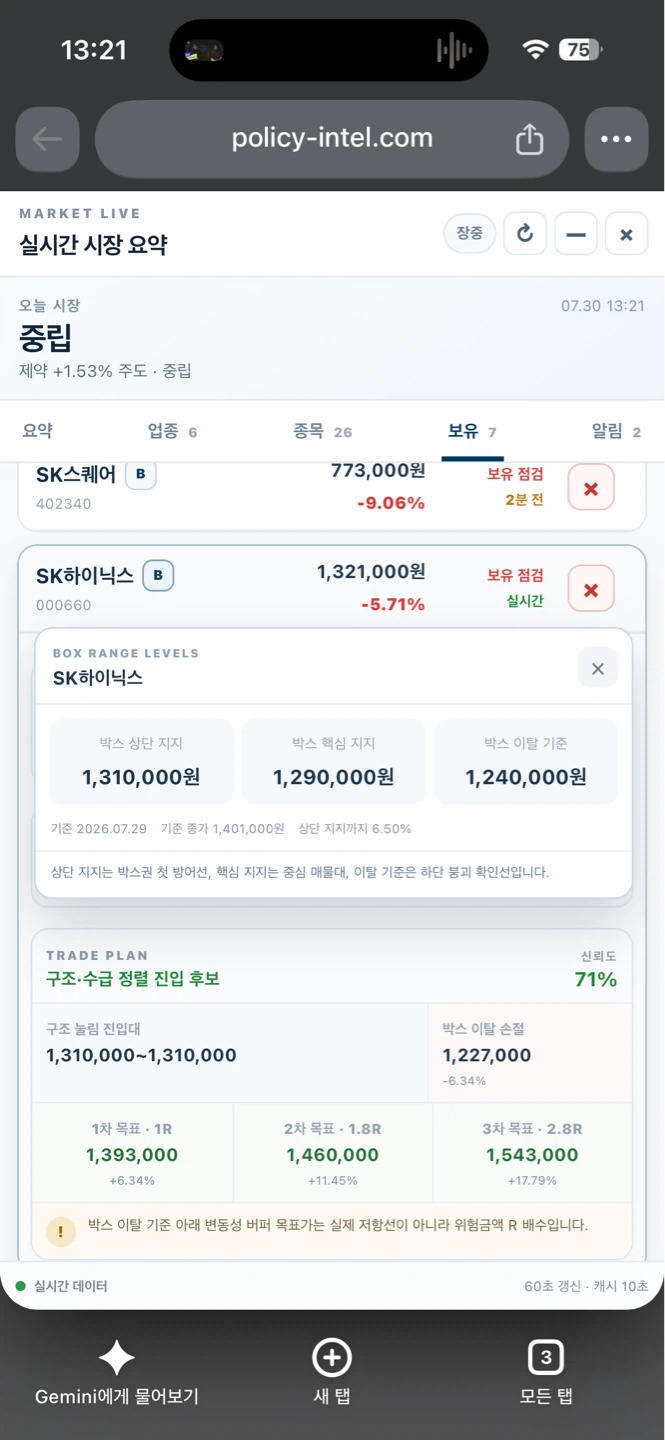This screenshot has height=1440, width=665.
Task: Ask Gemini via Gemini에게 물어보기 button
Action: click(x=117, y=1374)
